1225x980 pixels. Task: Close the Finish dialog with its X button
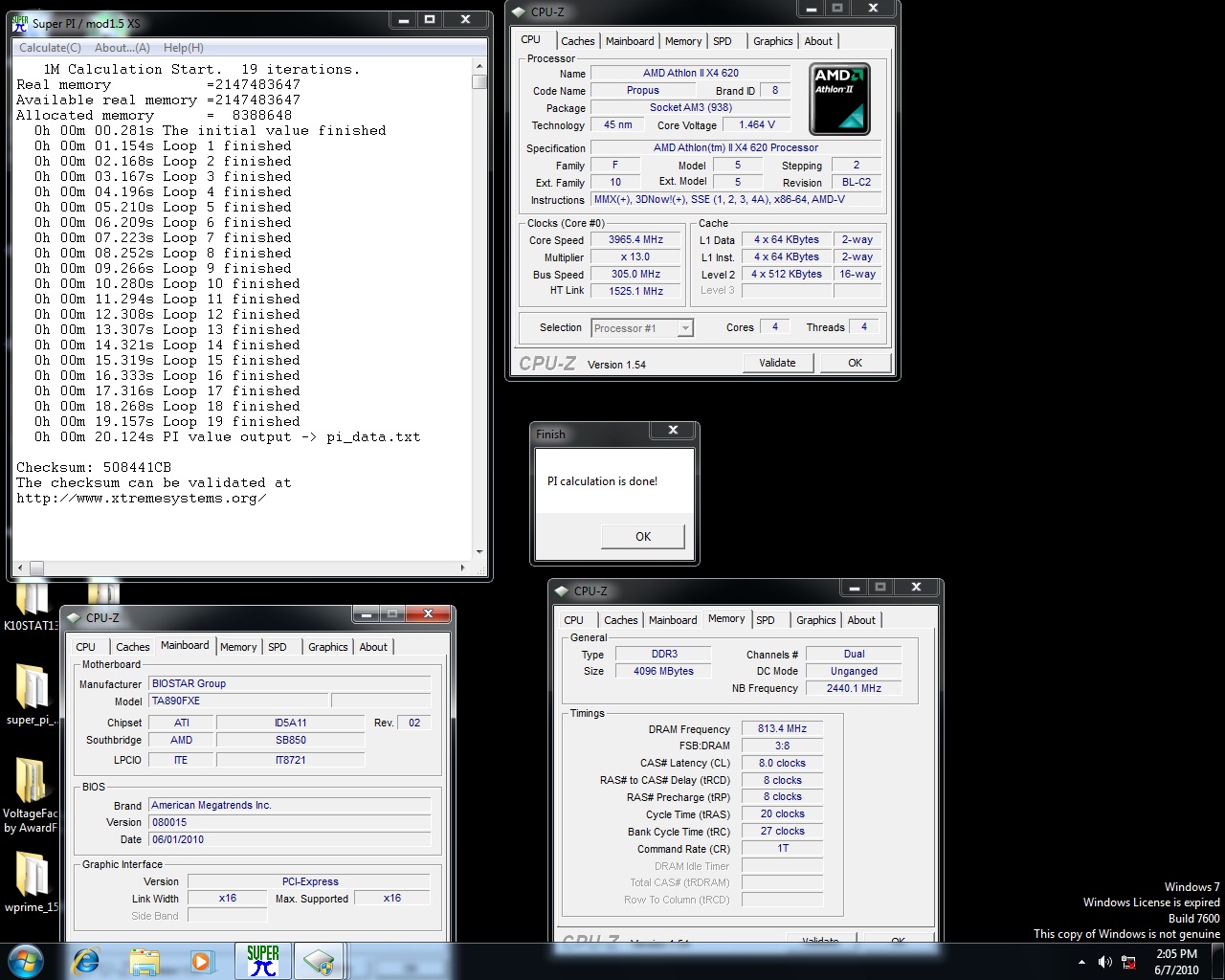(673, 431)
